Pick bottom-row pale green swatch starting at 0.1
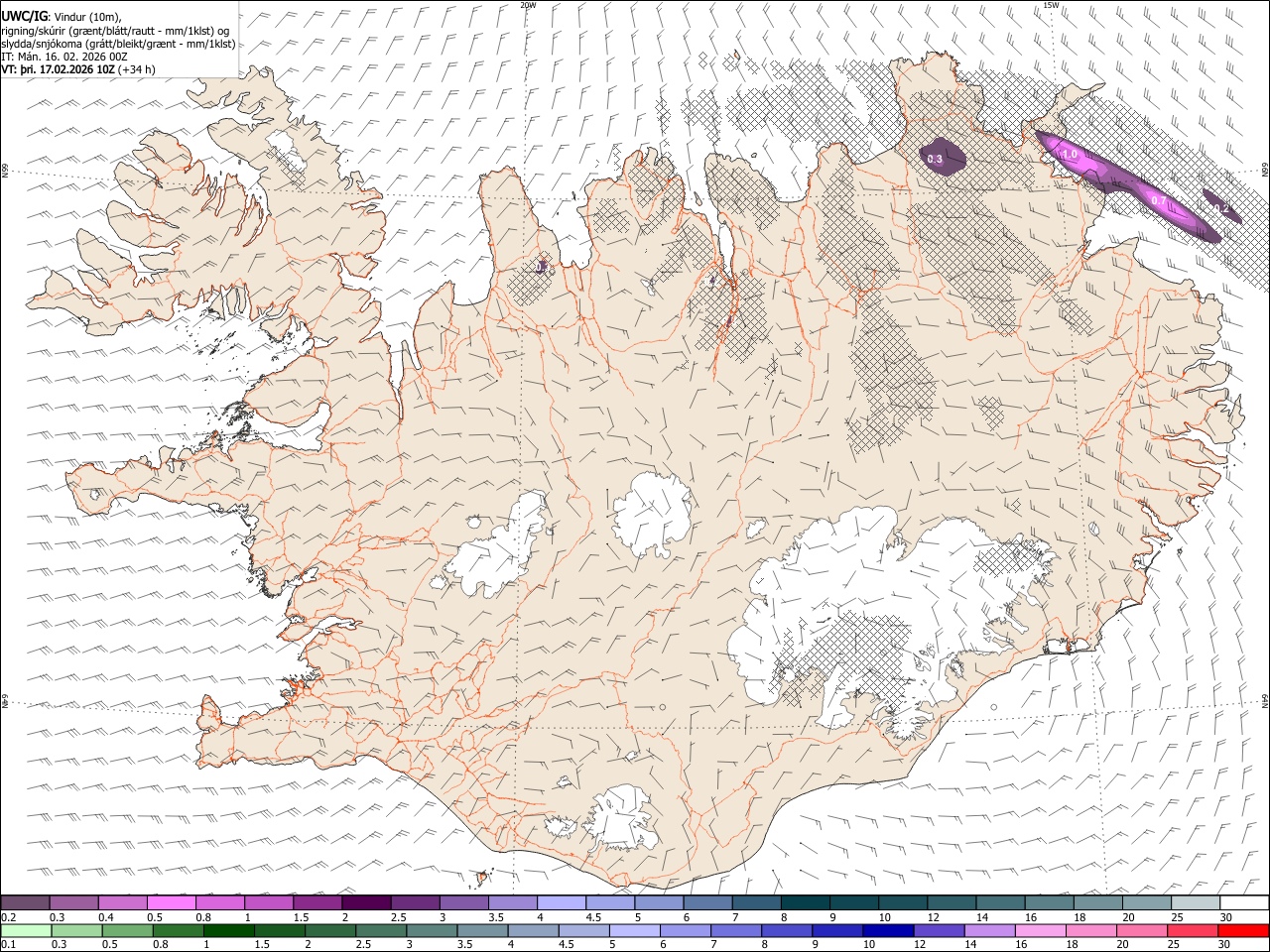Viewport: 1270px width, 952px height. point(26,930)
